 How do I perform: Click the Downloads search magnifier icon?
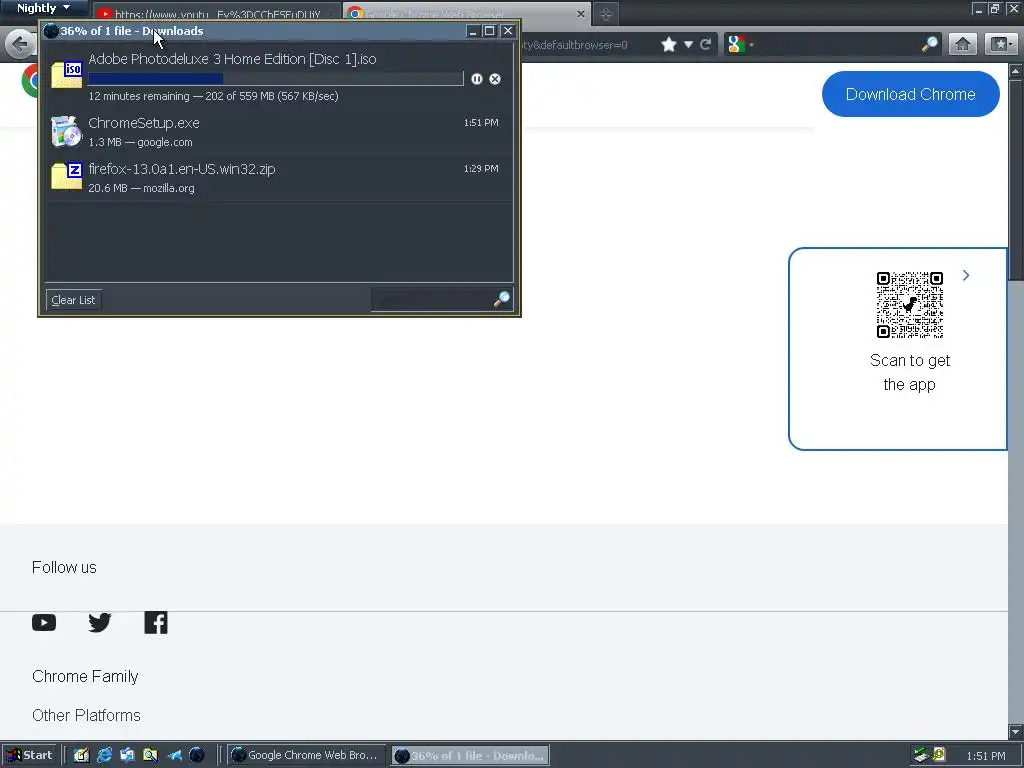(502, 299)
